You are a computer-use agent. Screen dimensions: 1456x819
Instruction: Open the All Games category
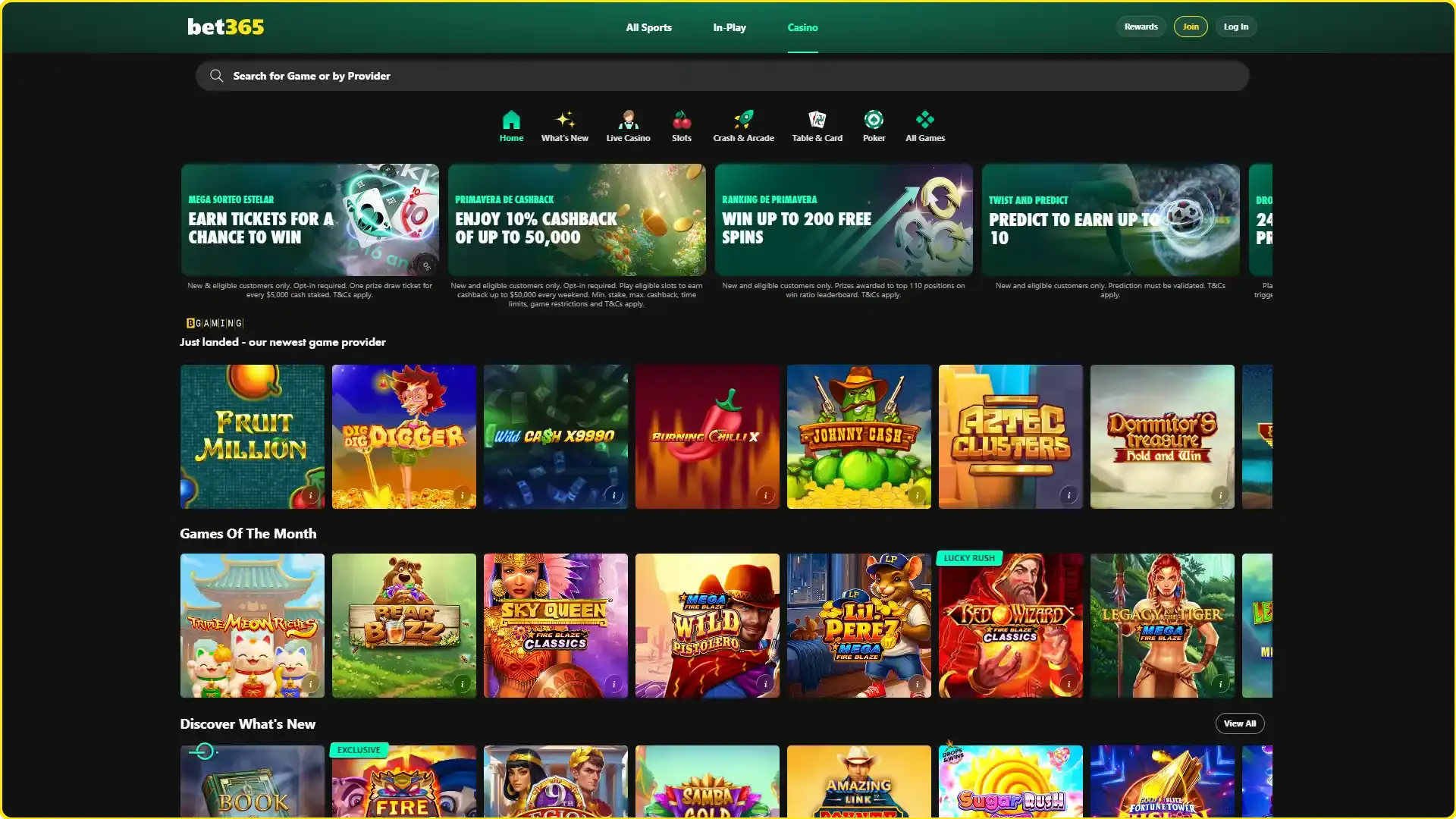[x=925, y=126]
